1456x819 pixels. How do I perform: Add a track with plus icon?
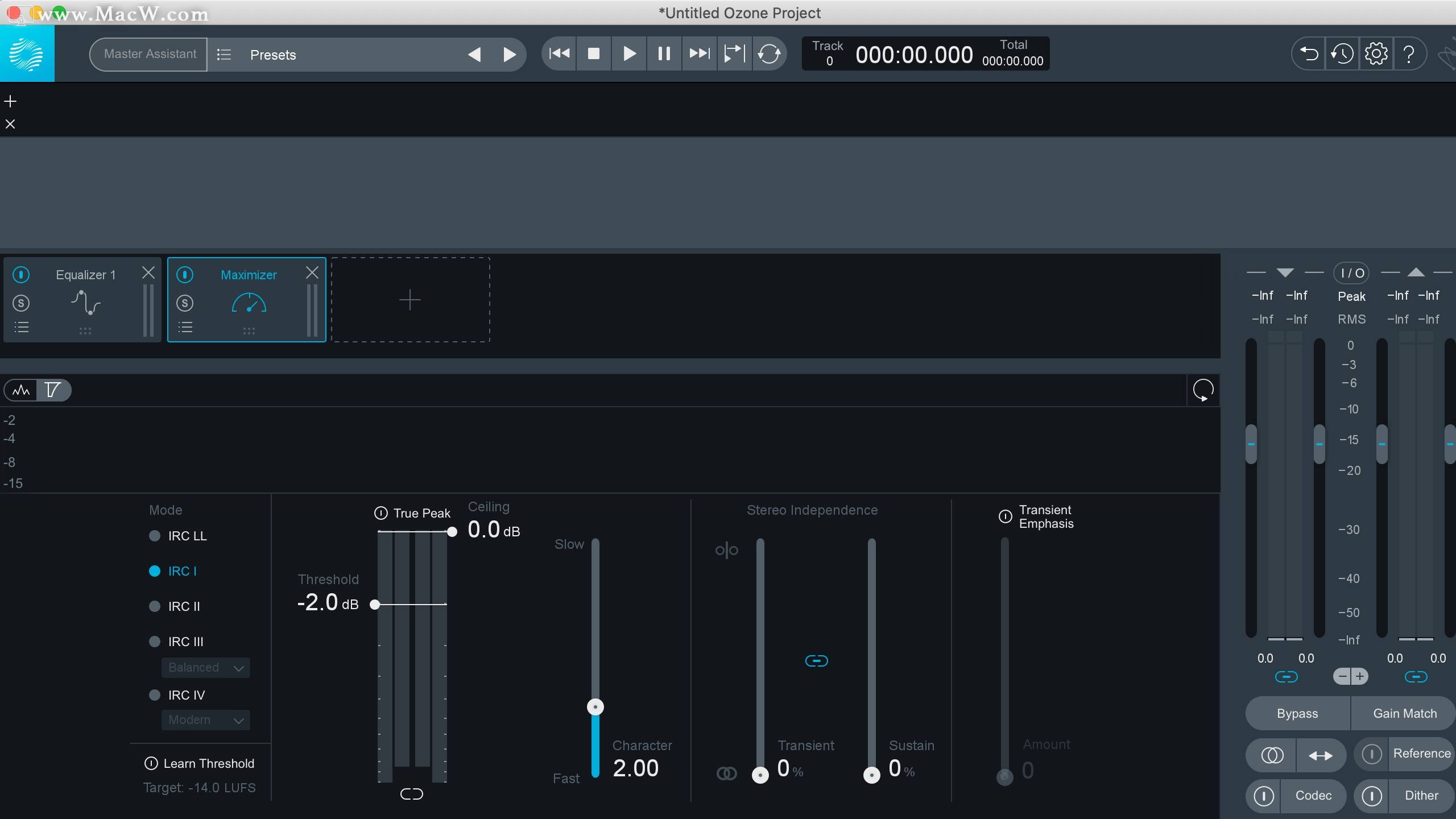click(x=10, y=101)
